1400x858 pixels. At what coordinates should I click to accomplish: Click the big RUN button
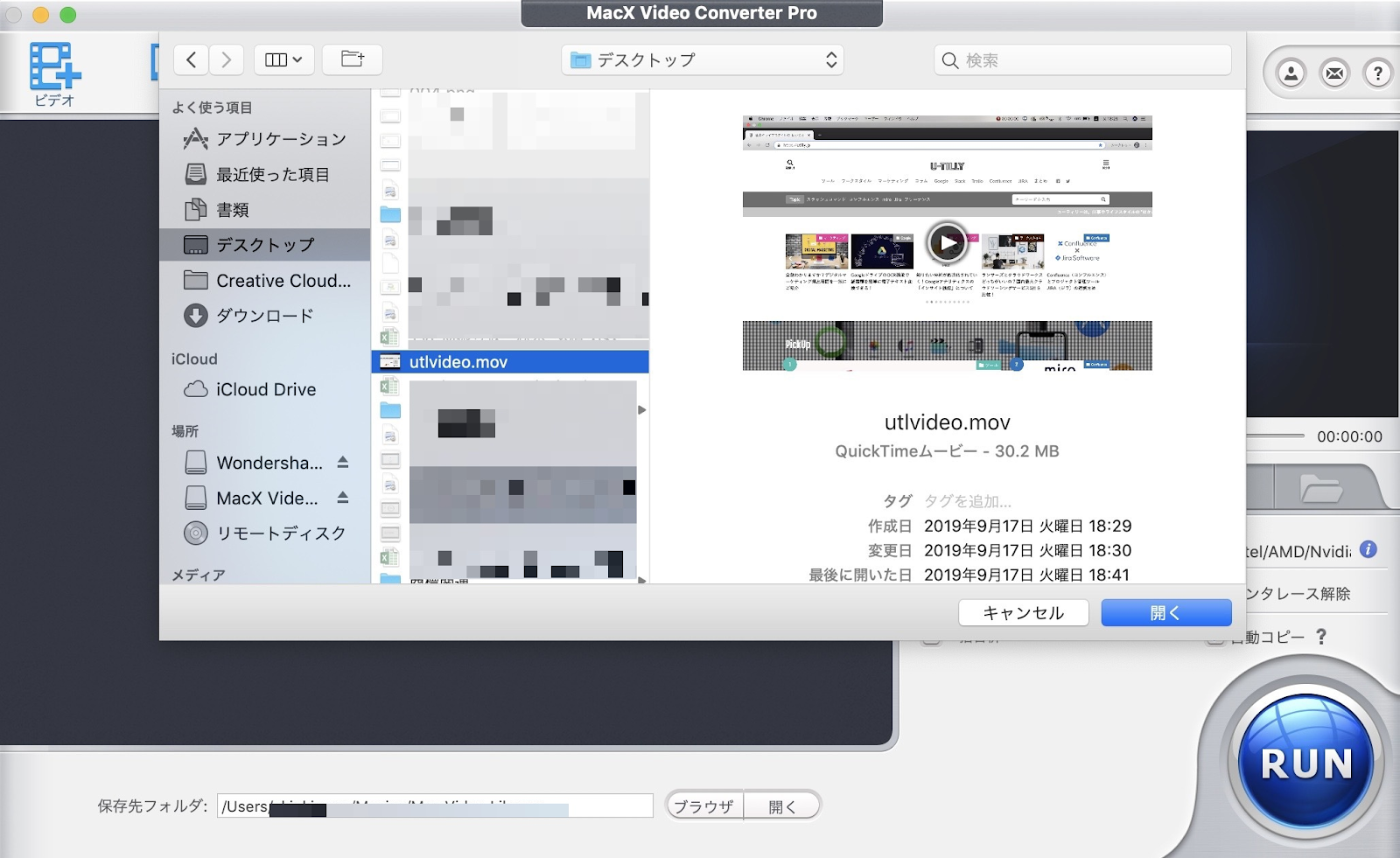(1305, 763)
